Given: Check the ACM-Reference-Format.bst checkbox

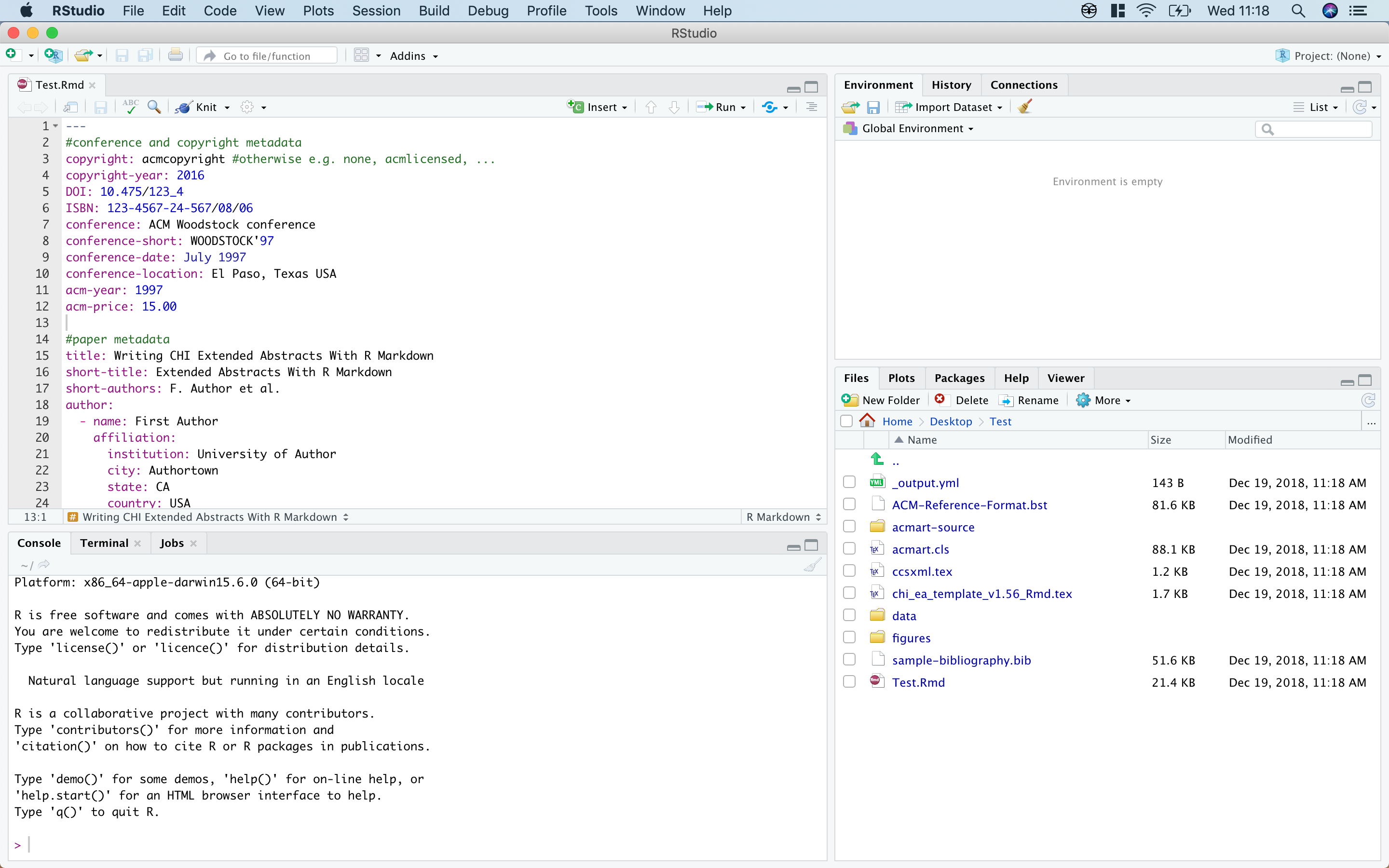Looking at the screenshot, I should pos(849,504).
